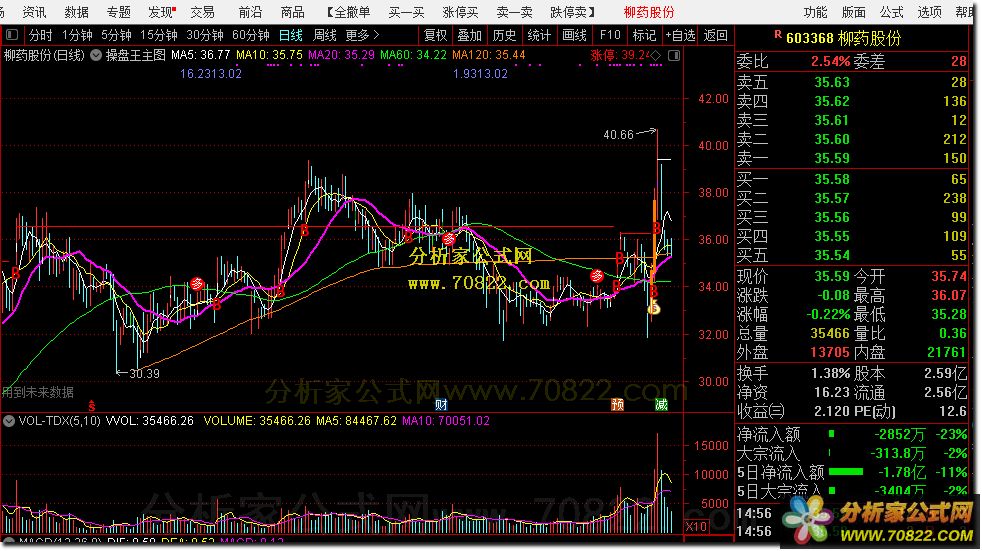This screenshot has width=982, height=551.
Task: Click the red R icon beside 603368
Action: (779, 34)
